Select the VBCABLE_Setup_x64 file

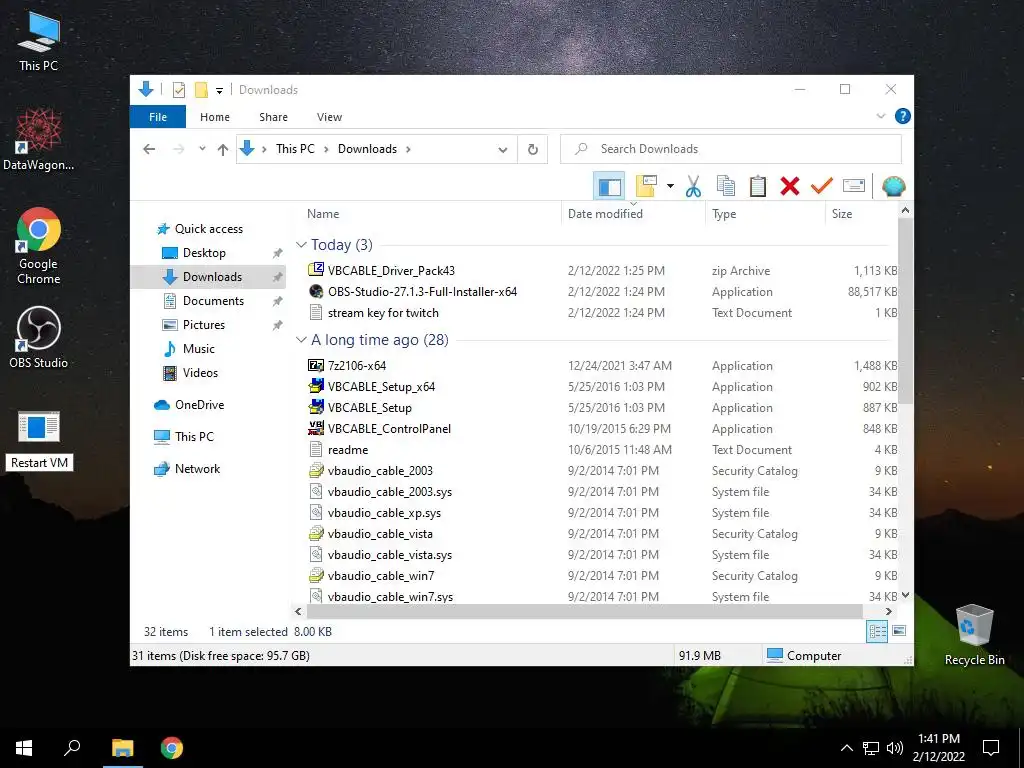coord(381,387)
